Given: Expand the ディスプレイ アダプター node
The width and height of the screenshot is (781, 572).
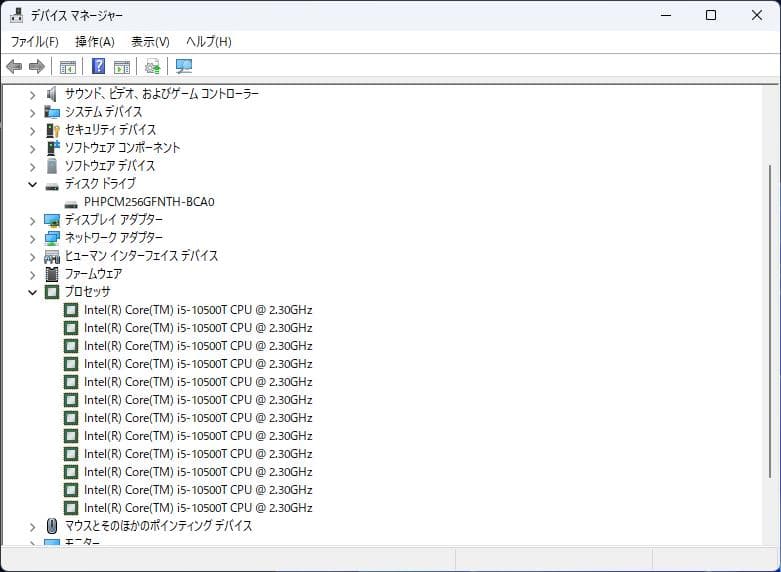Looking at the screenshot, I should click(32, 221).
